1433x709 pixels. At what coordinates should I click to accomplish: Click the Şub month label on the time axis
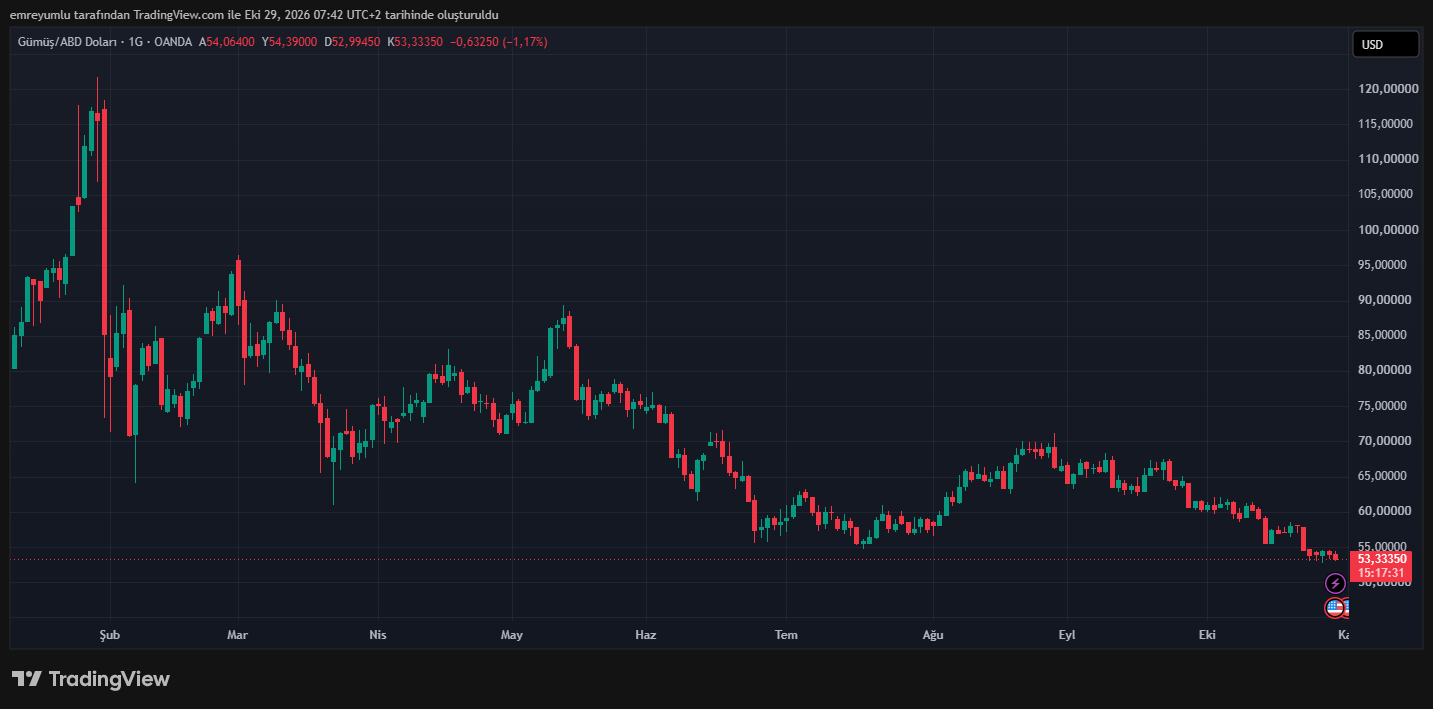click(110, 635)
